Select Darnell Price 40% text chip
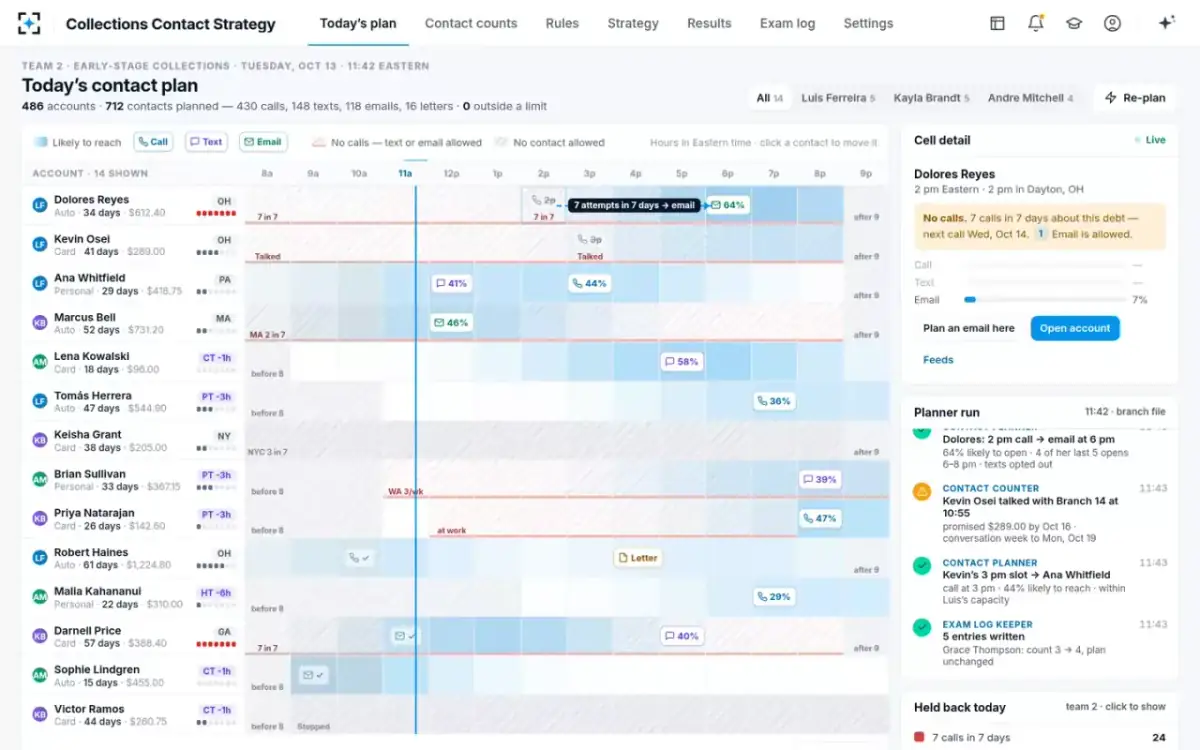This screenshot has width=1200, height=750. pyautogui.click(x=681, y=636)
